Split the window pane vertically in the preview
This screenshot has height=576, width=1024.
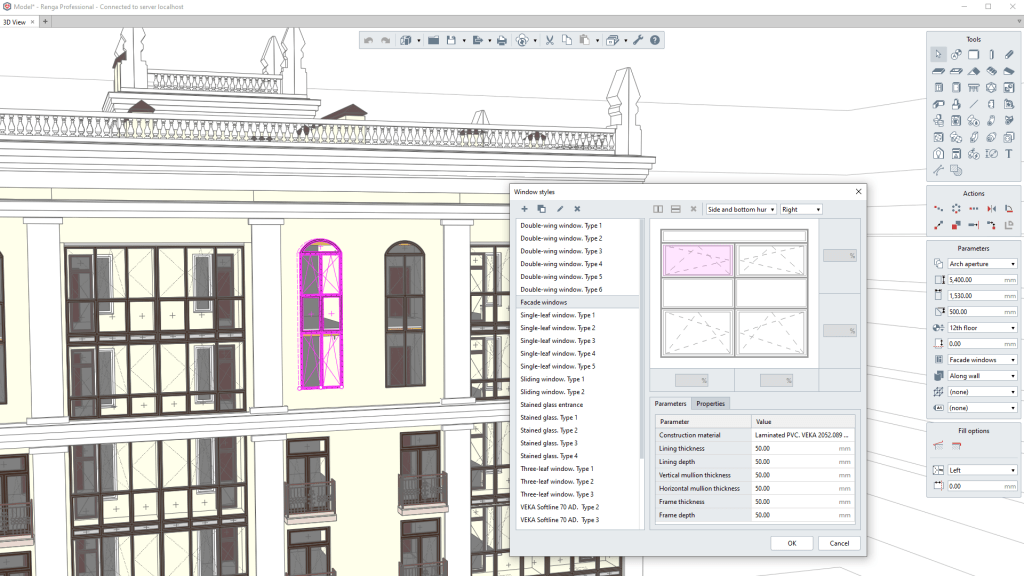(659, 209)
